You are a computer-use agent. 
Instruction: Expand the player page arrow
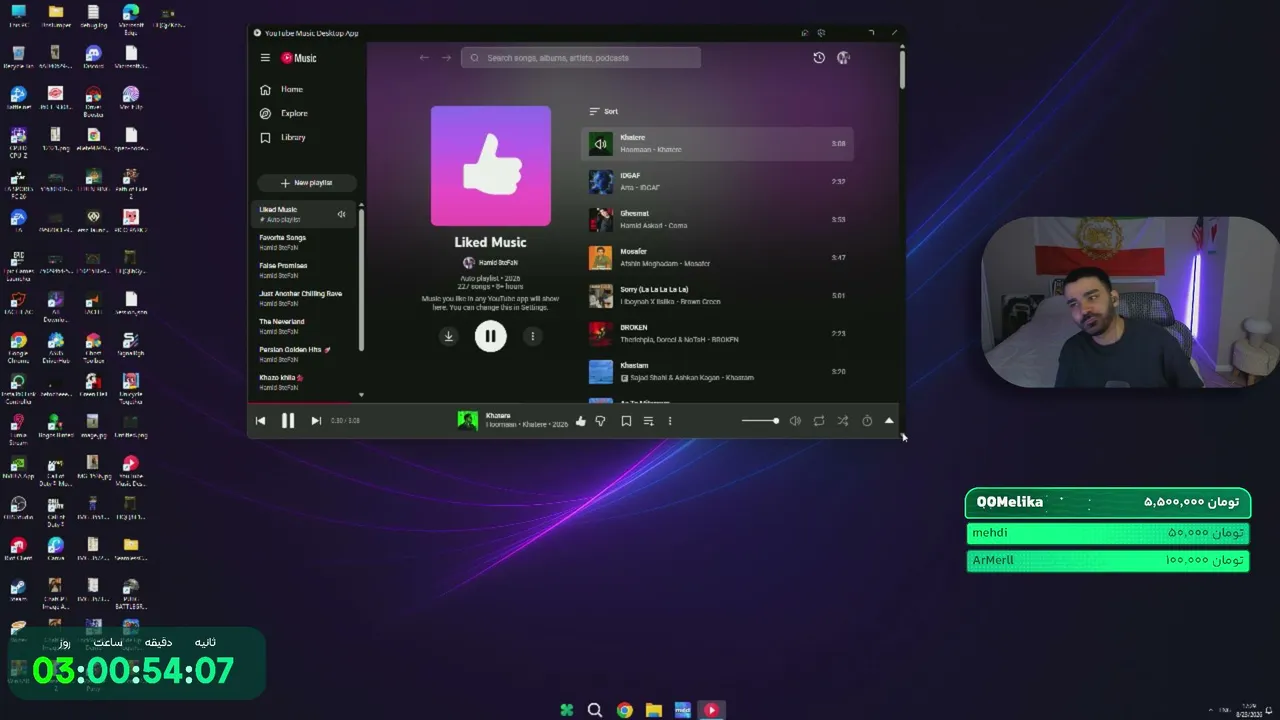[x=889, y=421]
